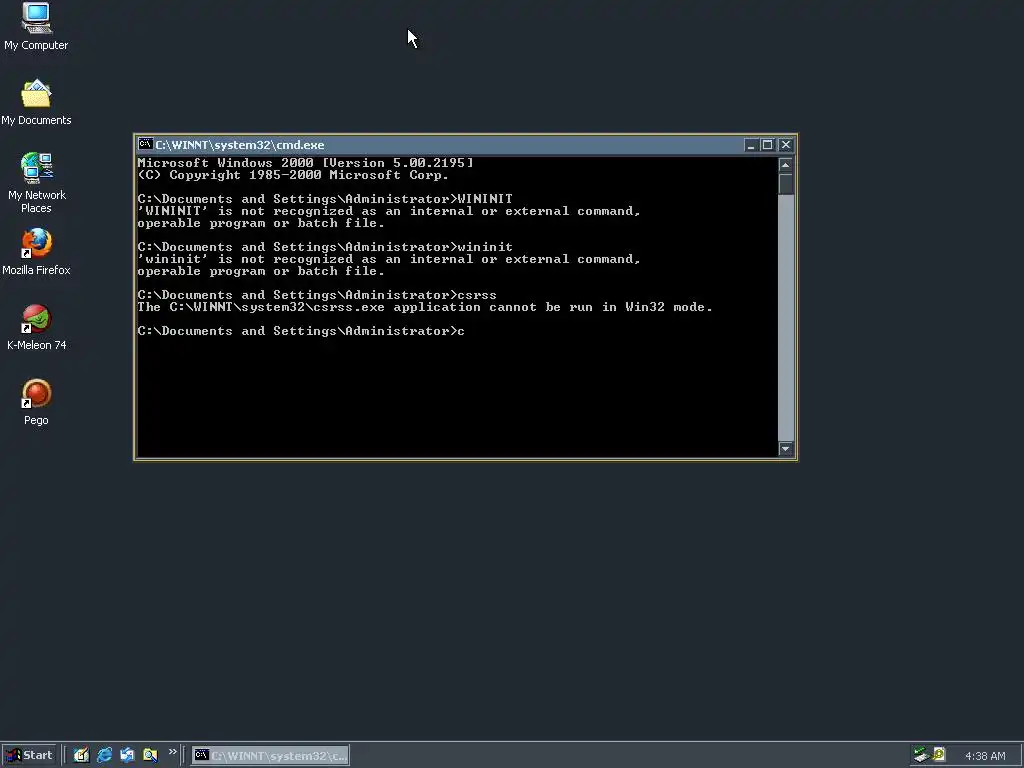Screen dimensions: 1024x768
Task: Open My Computer desktop icon
Action: (x=36, y=26)
